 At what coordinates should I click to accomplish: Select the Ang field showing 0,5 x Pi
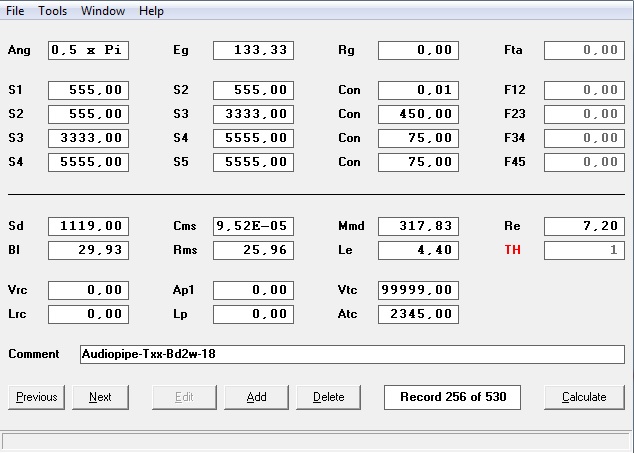click(x=89, y=50)
